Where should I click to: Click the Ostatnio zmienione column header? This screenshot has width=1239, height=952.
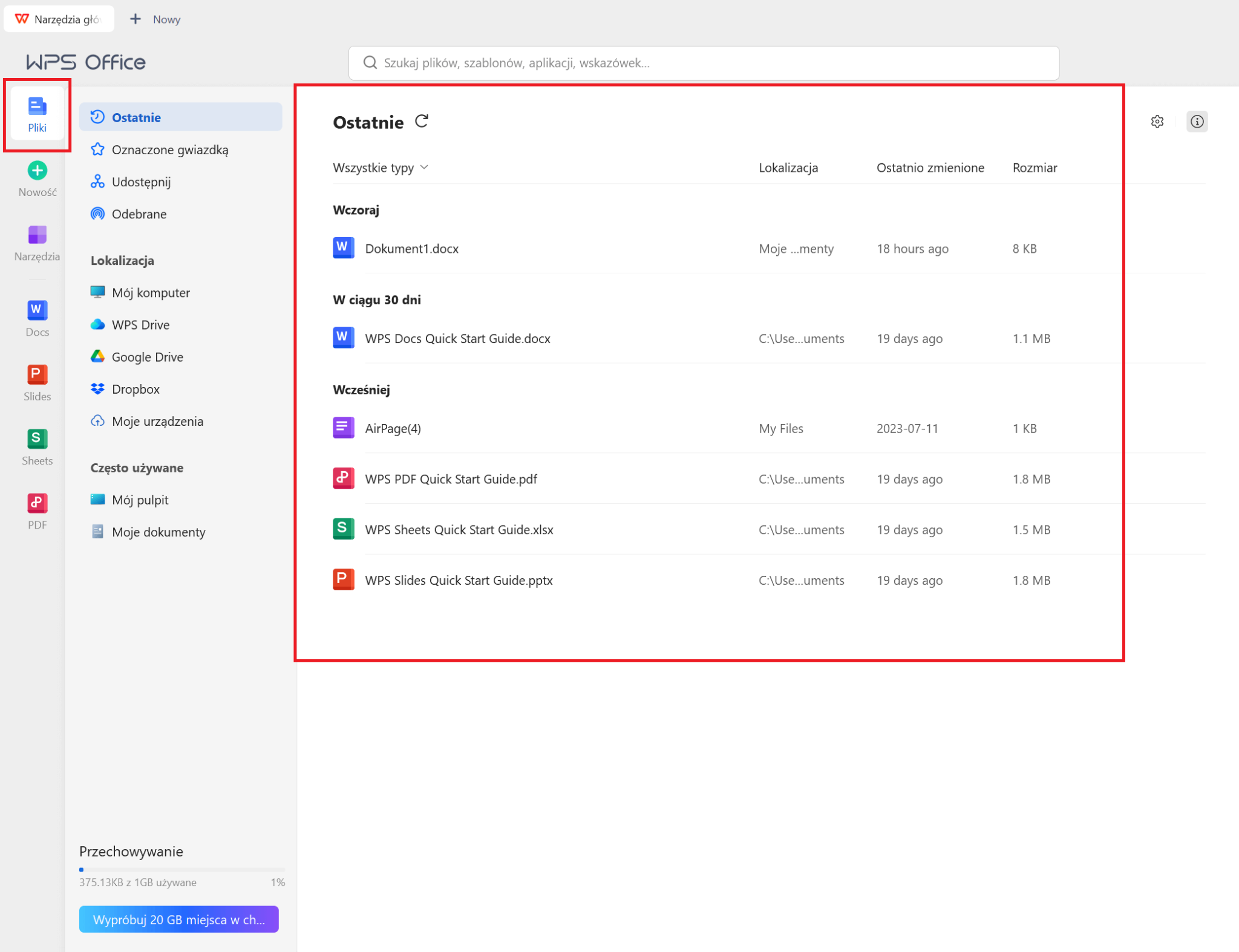click(930, 168)
